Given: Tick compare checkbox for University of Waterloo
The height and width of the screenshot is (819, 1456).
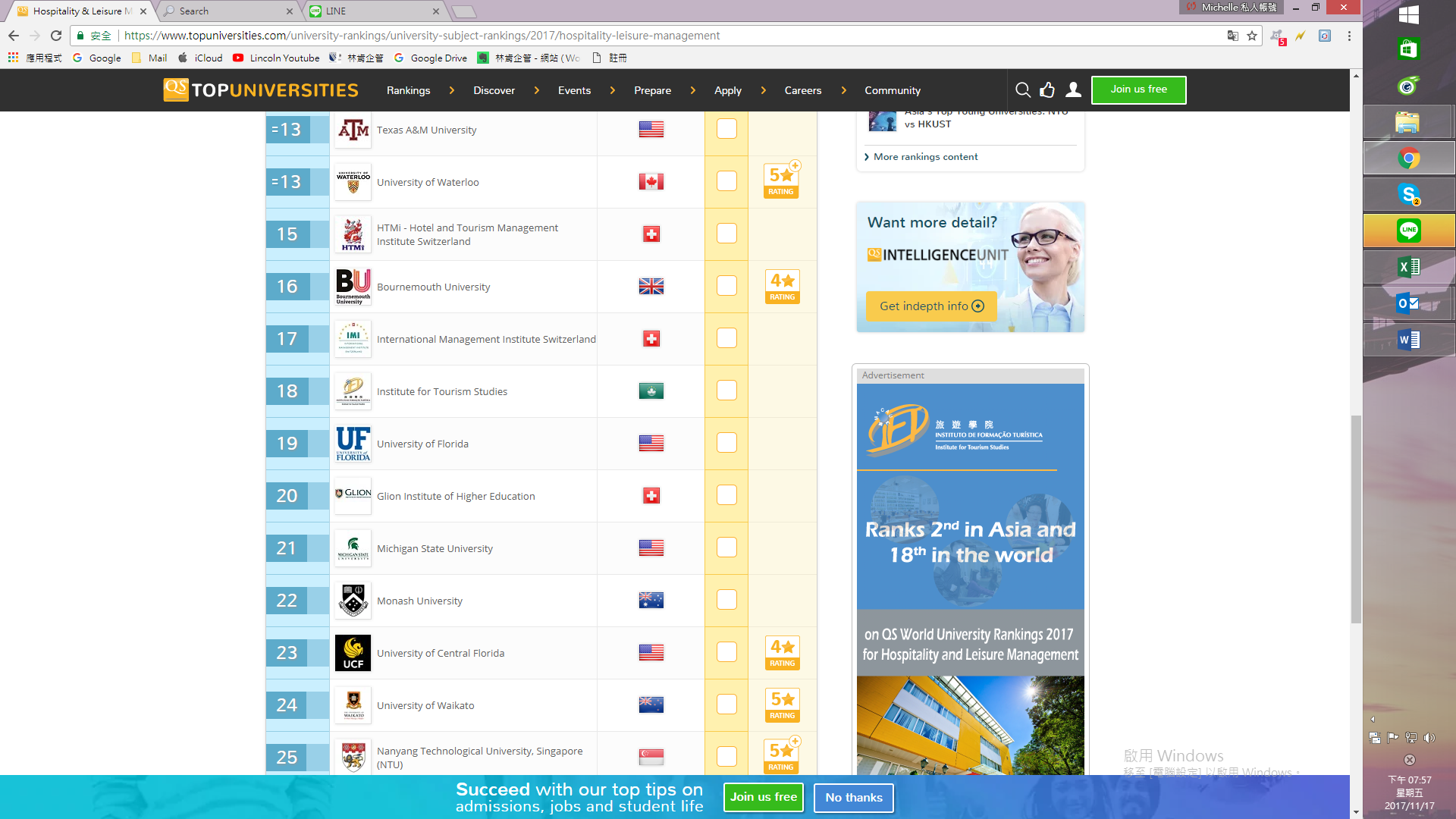Looking at the screenshot, I should point(726,181).
